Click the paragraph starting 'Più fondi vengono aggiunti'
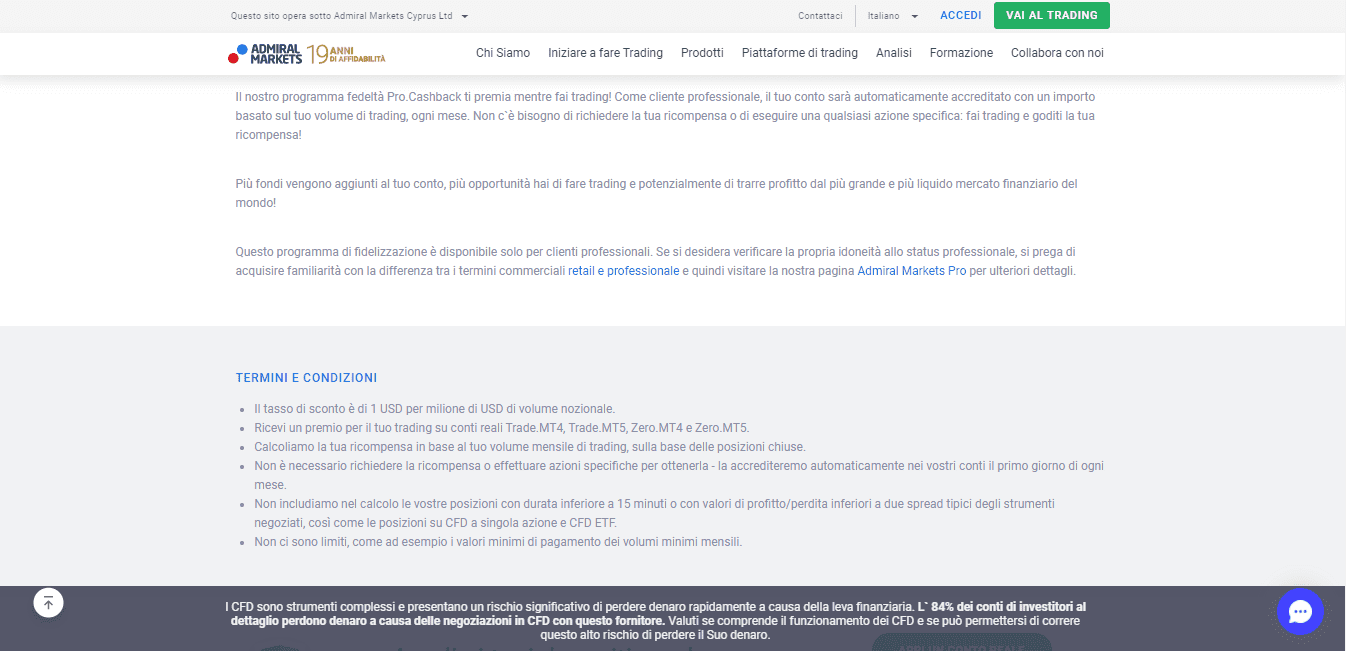The height and width of the screenshot is (651, 1346). pos(656,193)
